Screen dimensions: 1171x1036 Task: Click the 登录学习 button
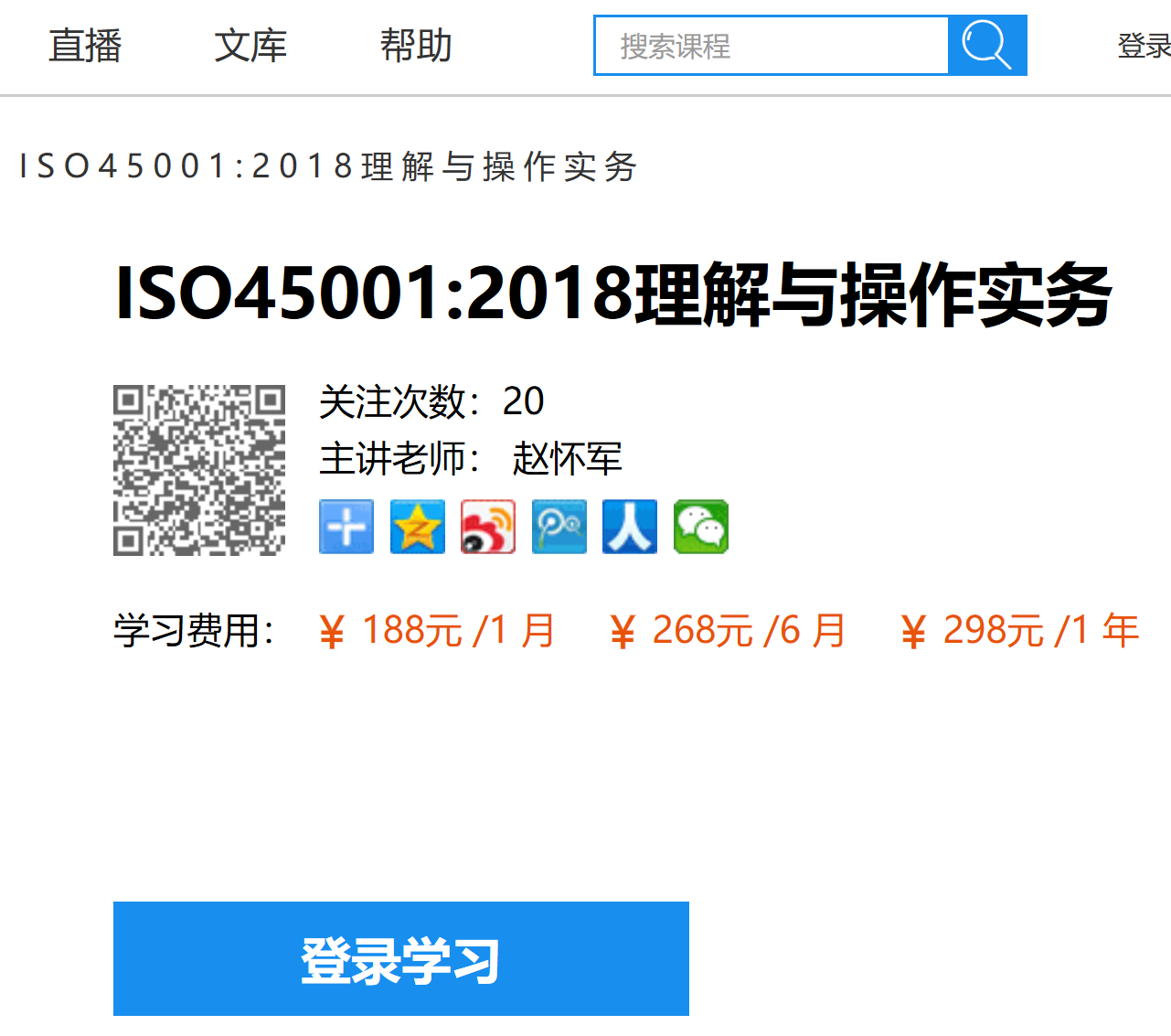(x=401, y=958)
